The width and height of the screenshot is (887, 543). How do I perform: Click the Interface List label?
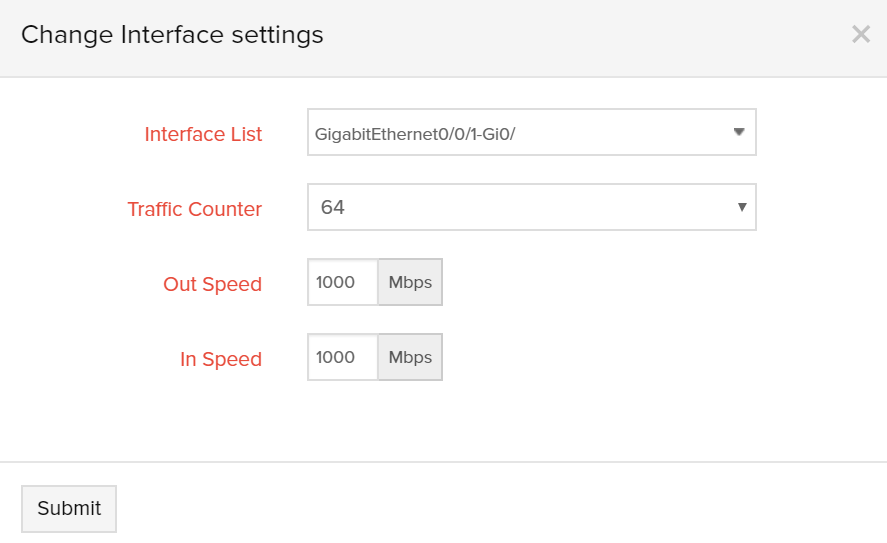point(203,134)
